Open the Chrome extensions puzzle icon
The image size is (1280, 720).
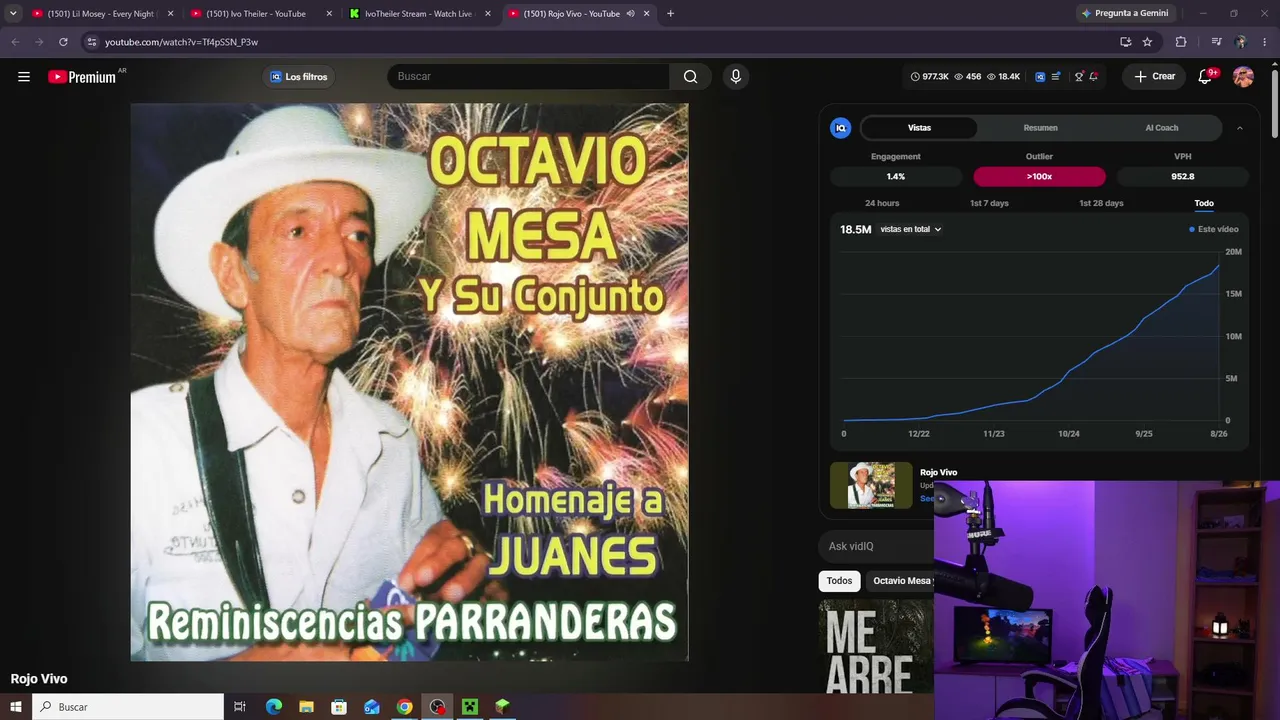pos(1181,42)
